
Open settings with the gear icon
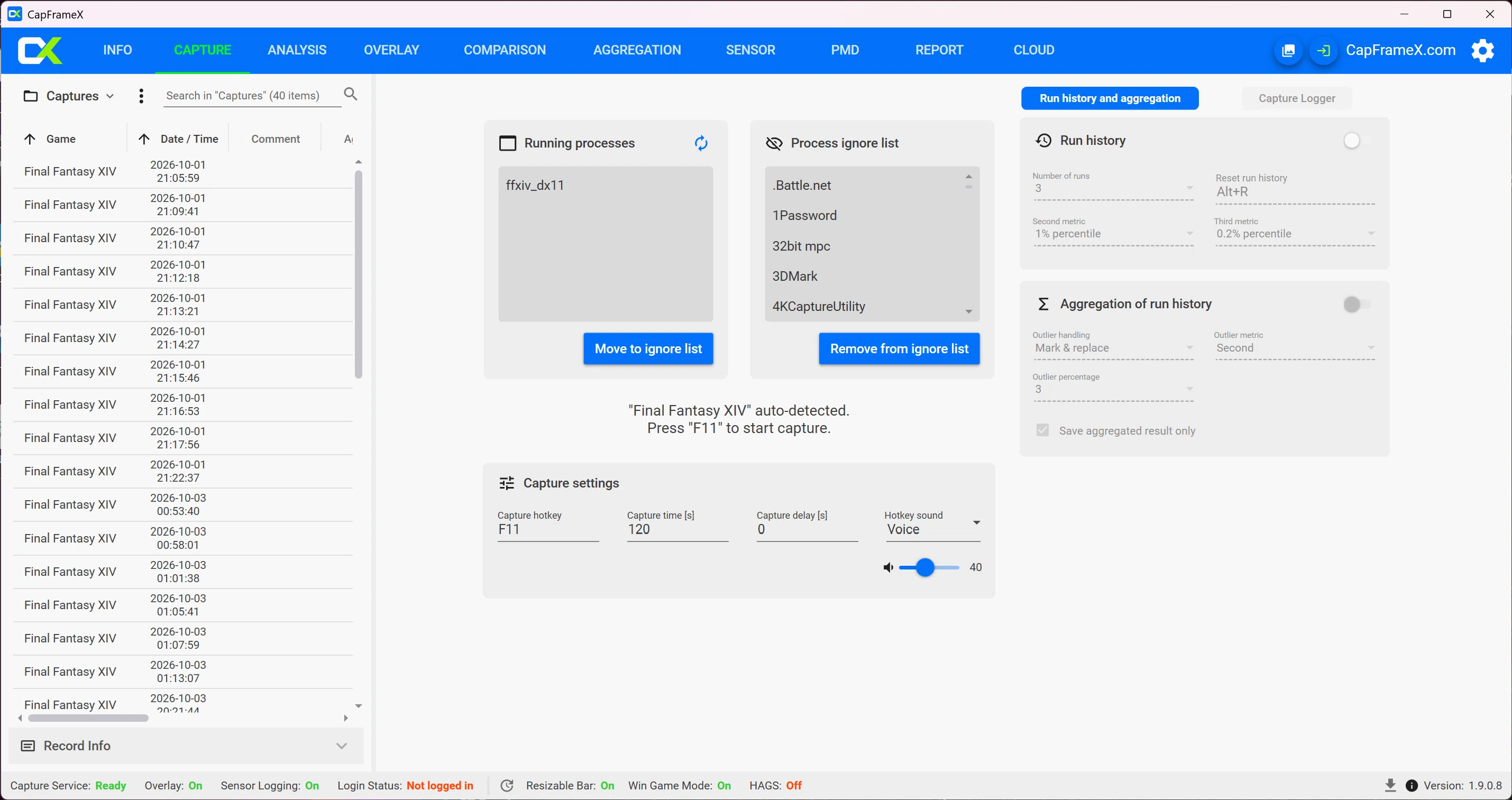pyautogui.click(x=1483, y=50)
